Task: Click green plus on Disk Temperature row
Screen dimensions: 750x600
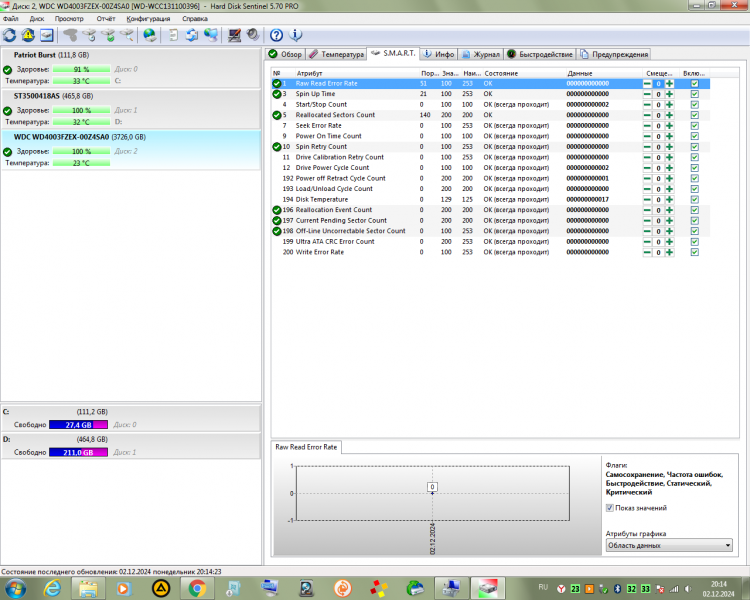Action: click(x=670, y=200)
